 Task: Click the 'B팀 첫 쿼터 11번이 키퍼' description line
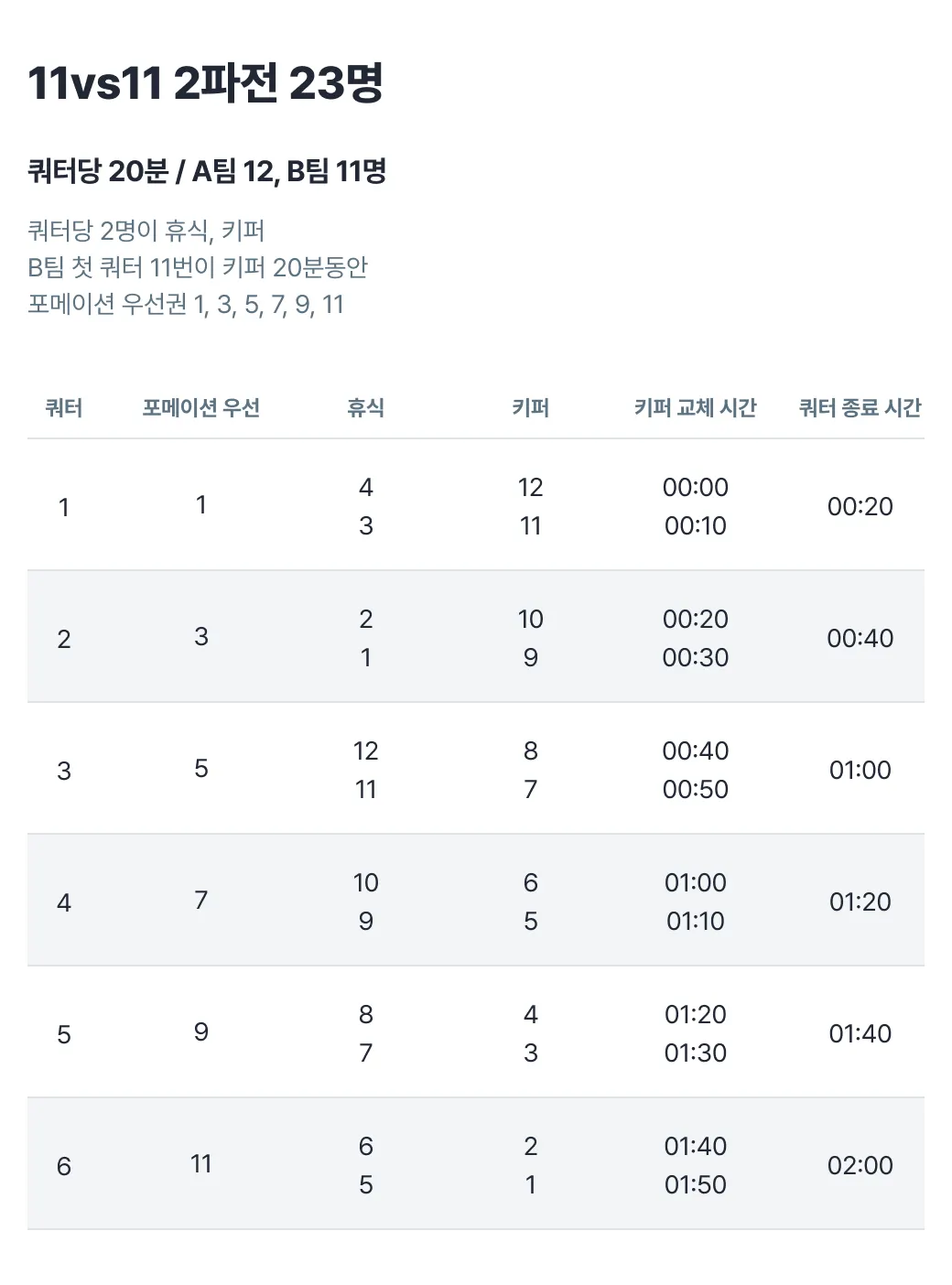(x=198, y=267)
